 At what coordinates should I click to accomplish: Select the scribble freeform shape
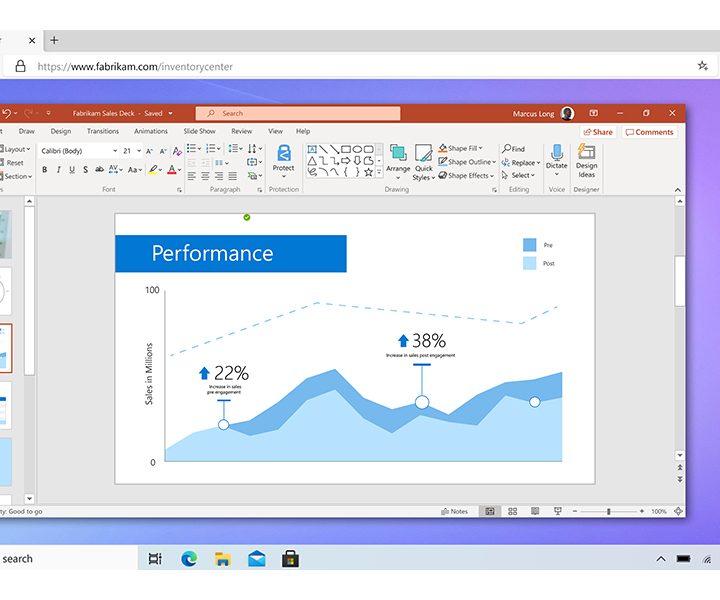click(312, 172)
